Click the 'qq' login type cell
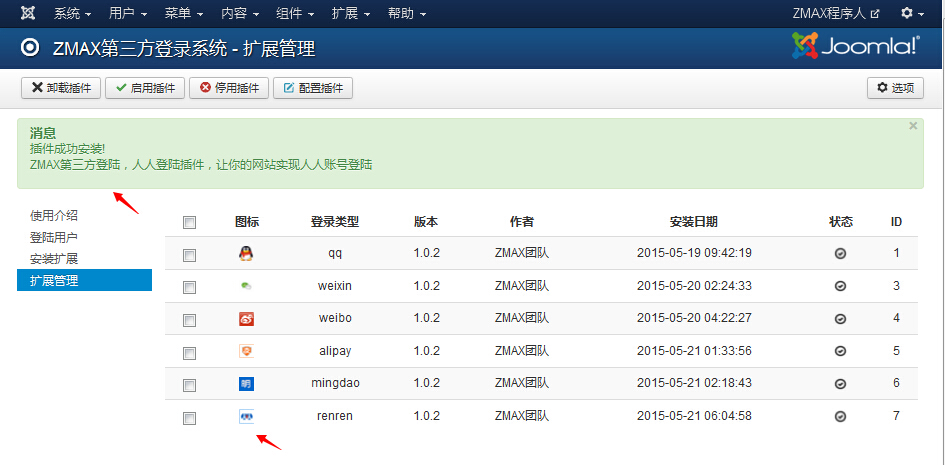This screenshot has height=465, width=945. click(335, 254)
